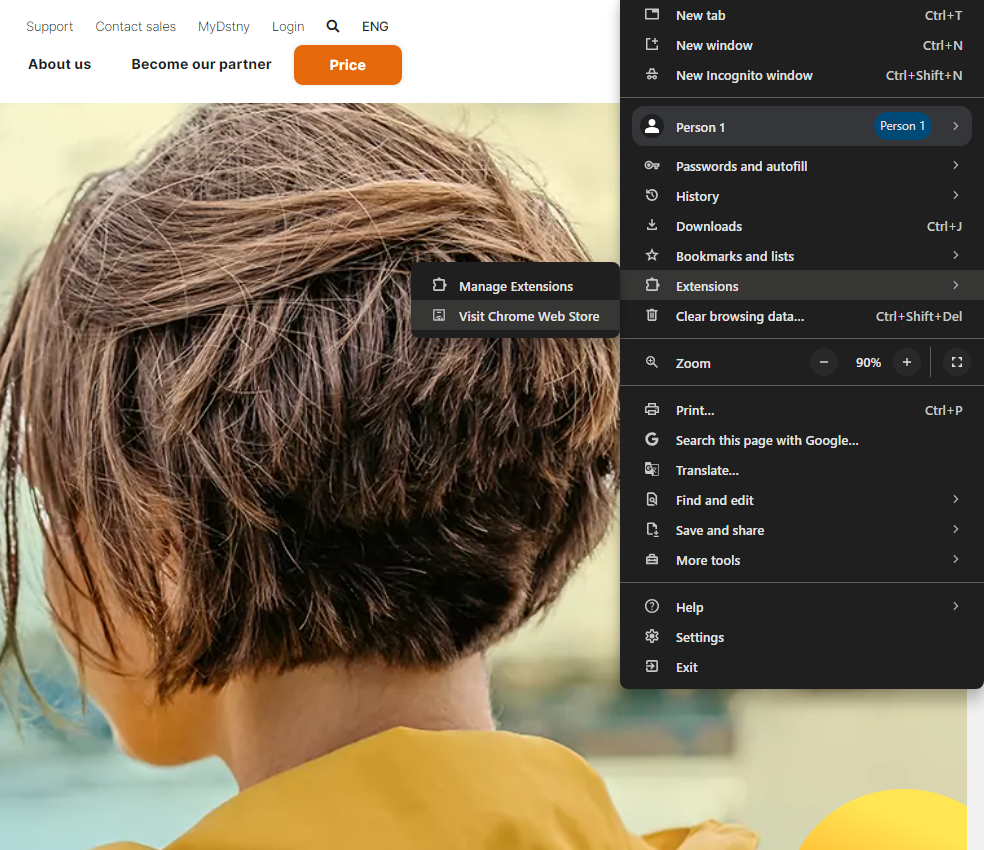Click the Ctrl+J shortcut text
The image size is (984, 850).
[944, 226]
